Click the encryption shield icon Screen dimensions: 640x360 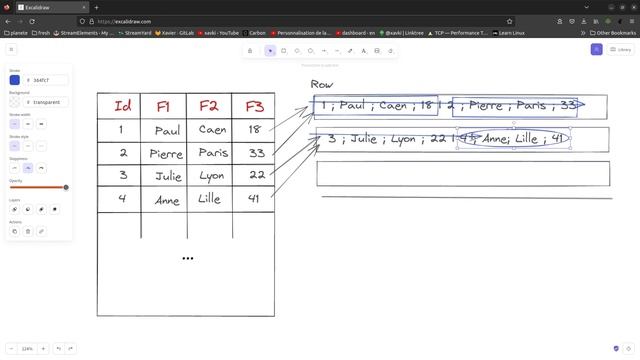(x=616, y=349)
